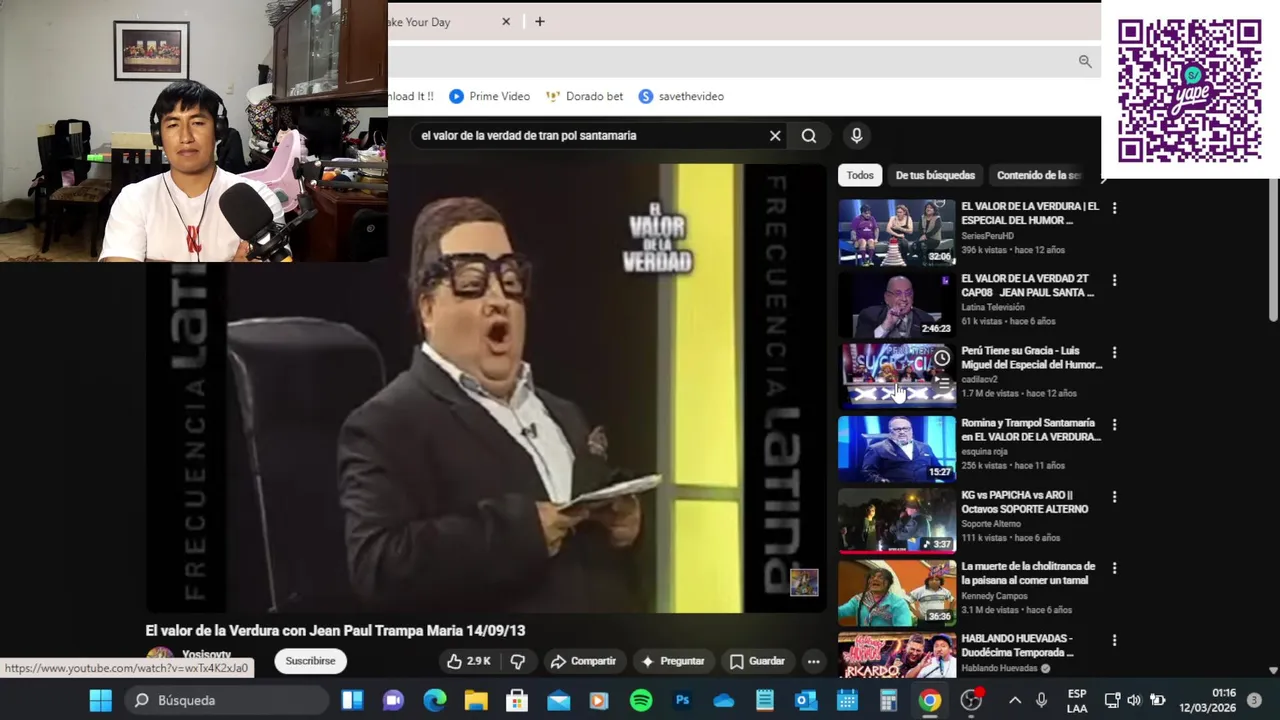The image size is (1280, 720).
Task: Dislike the current video
Action: [518, 661]
